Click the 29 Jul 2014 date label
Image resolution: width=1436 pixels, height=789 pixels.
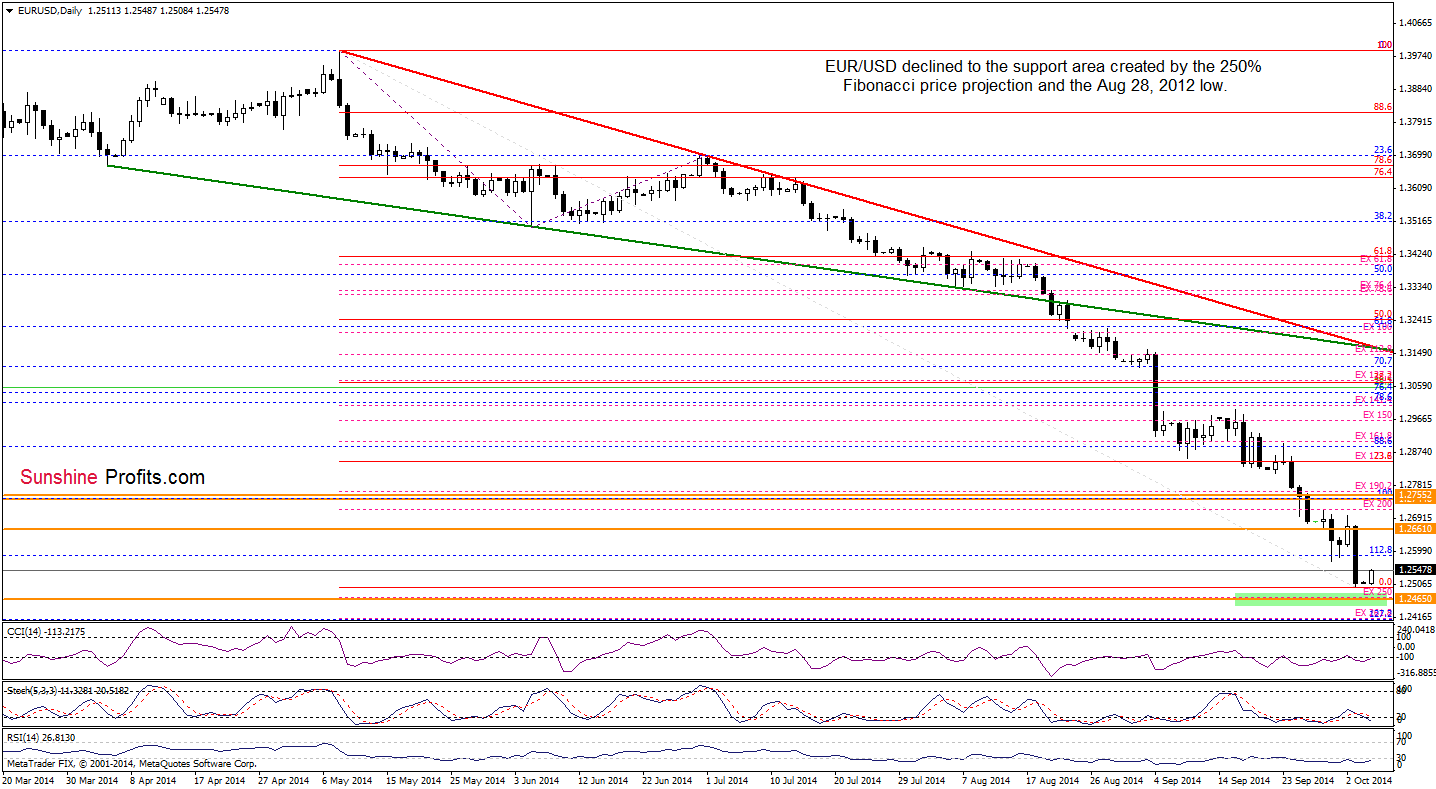(922, 779)
